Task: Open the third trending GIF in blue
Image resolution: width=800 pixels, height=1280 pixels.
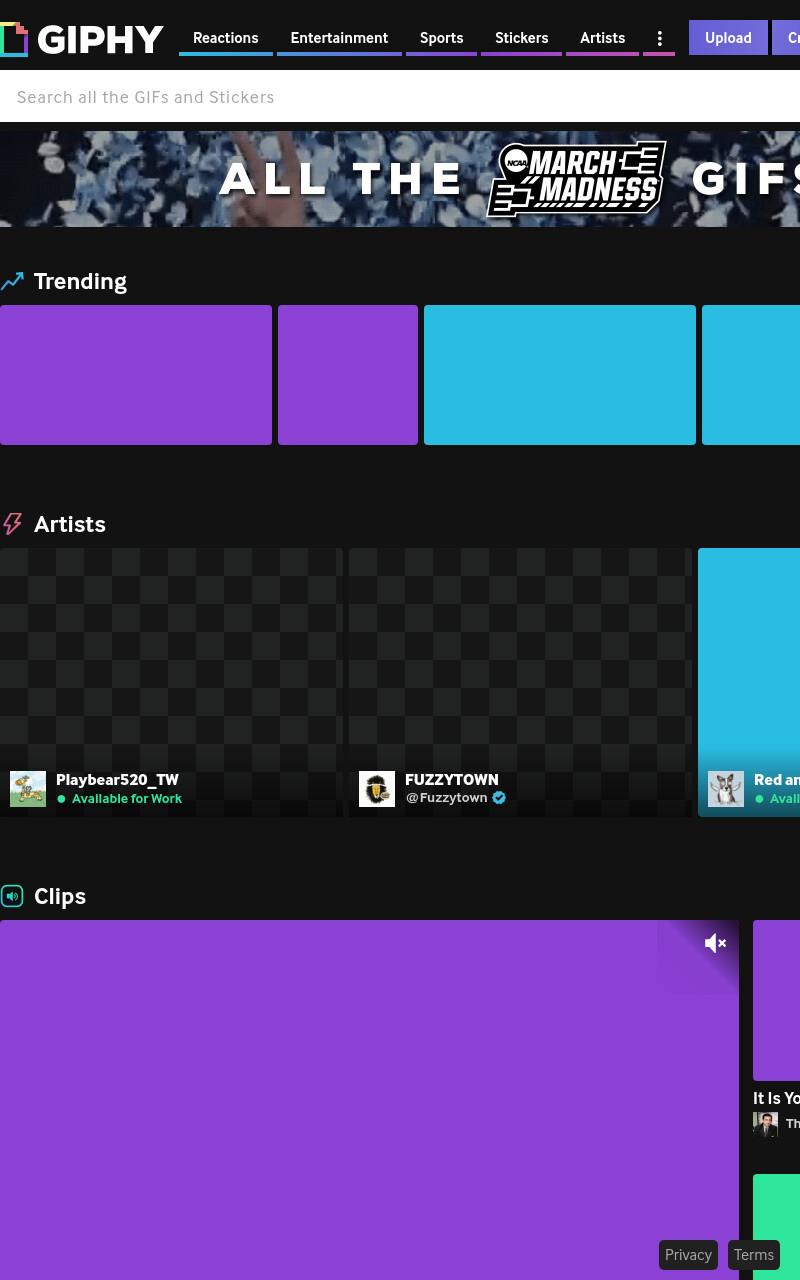Action: [560, 375]
